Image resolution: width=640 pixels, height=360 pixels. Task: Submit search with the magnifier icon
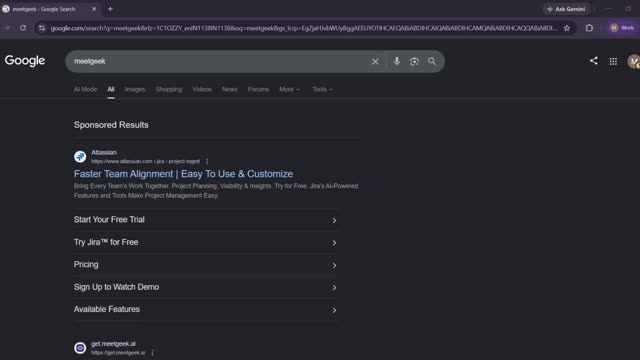(x=432, y=61)
